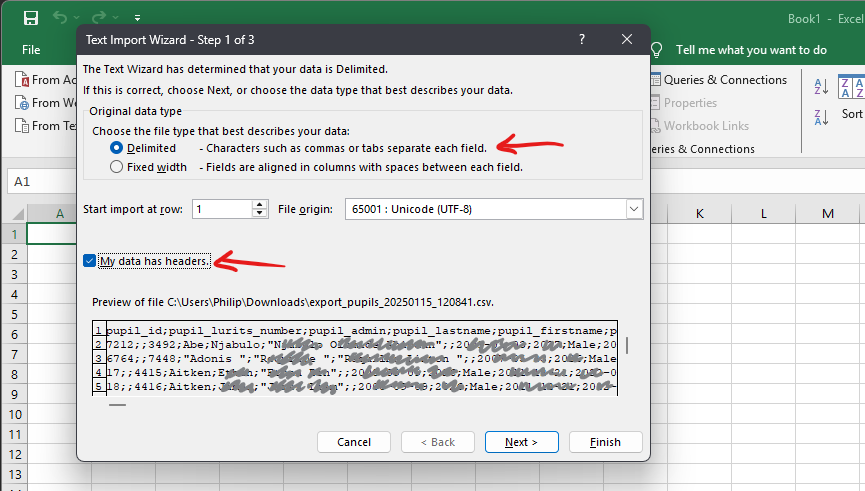This screenshot has width=865, height=491.
Task: Click the Tell me what you want to do box
Action: (751, 49)
